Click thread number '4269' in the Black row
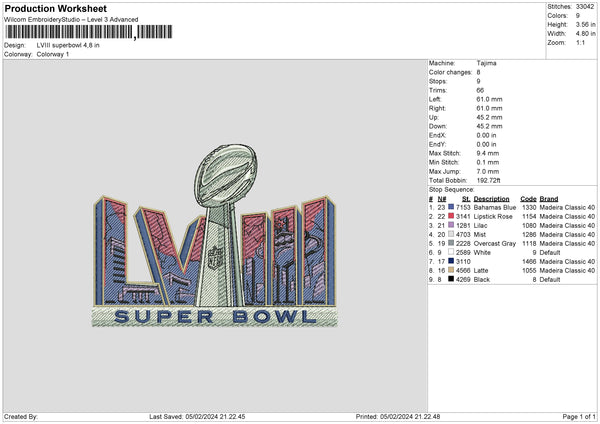This screenshot has height=424, width=600. [463, 279]
